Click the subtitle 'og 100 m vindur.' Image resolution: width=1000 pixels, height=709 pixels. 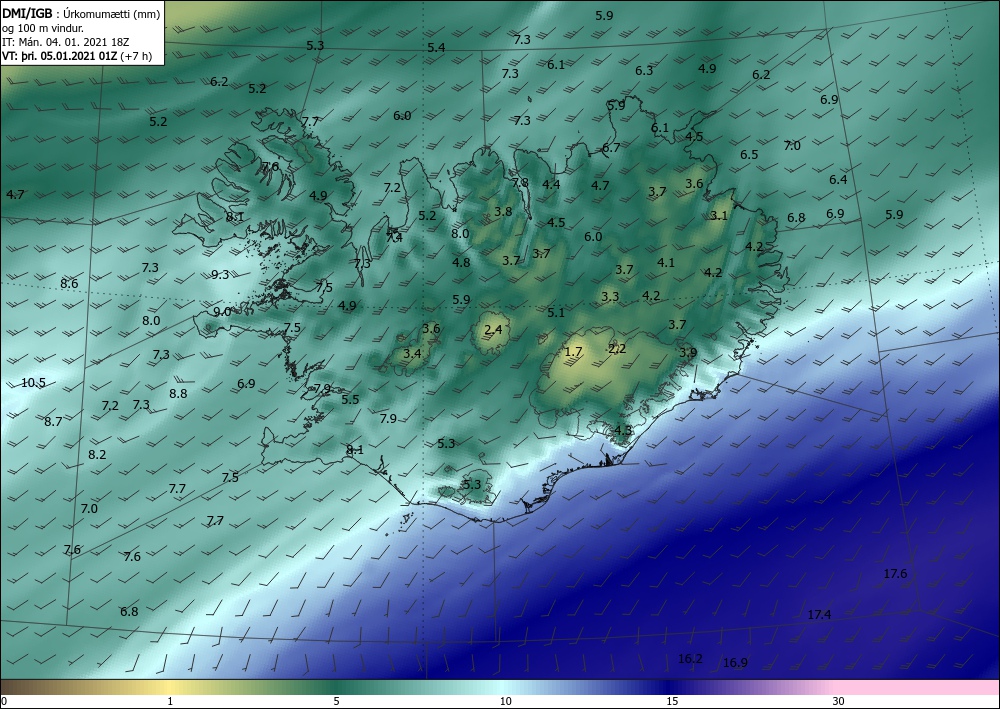[43, 28]
